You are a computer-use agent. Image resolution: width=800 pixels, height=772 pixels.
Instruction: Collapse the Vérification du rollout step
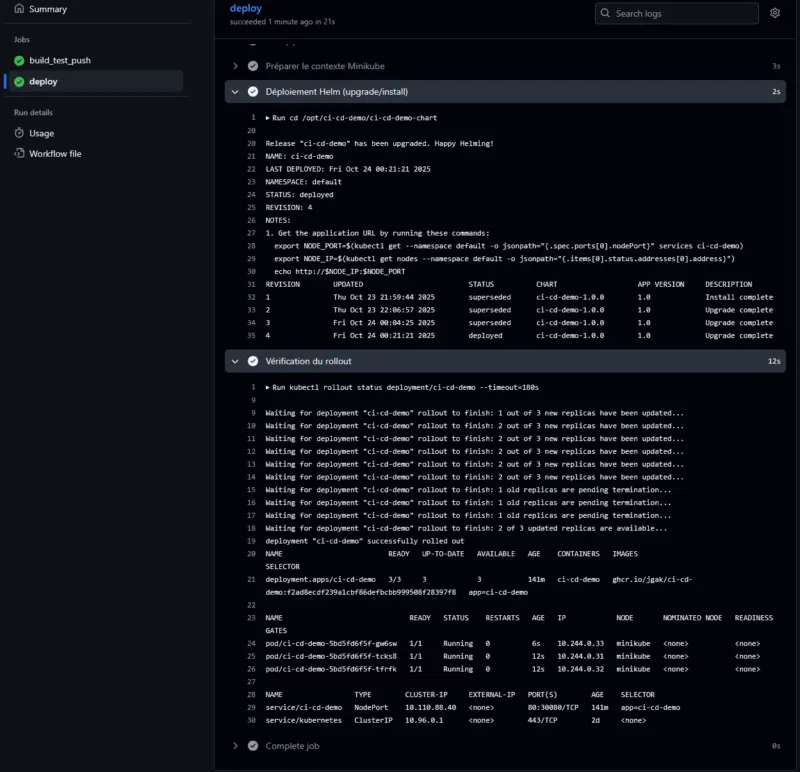(236, 361)
